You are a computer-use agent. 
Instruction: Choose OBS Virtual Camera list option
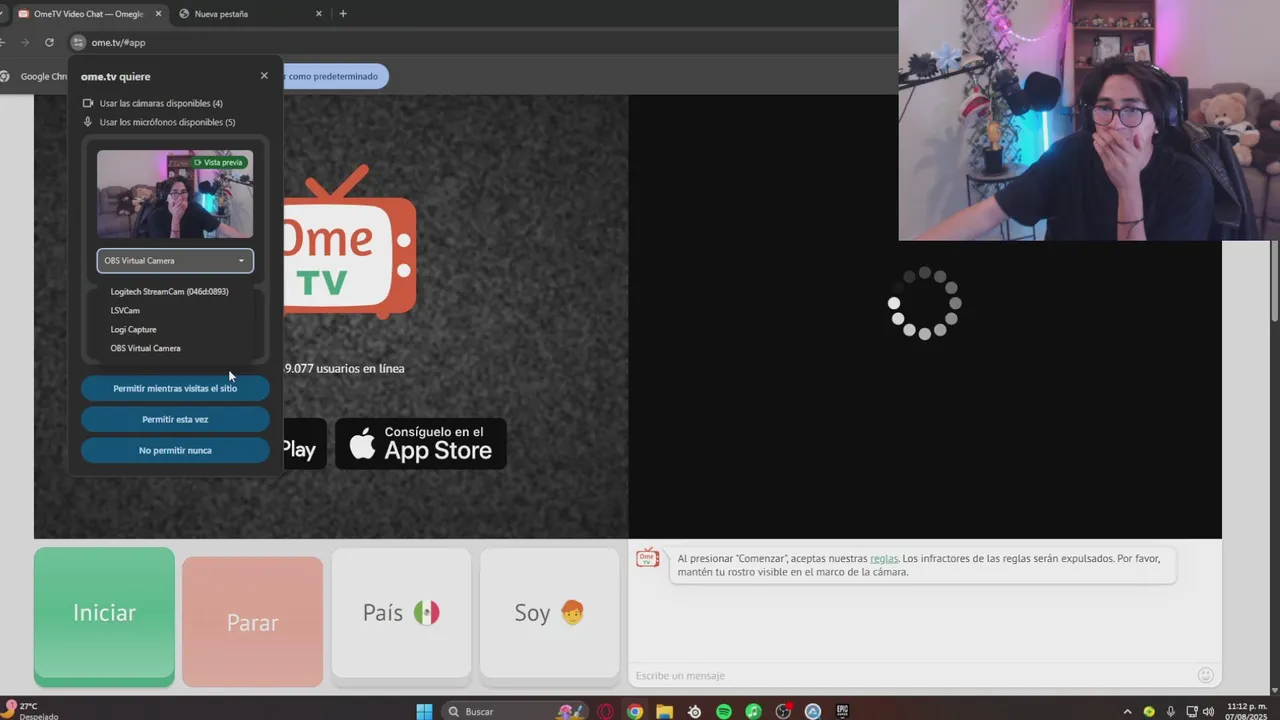click(x=145, y=348)
